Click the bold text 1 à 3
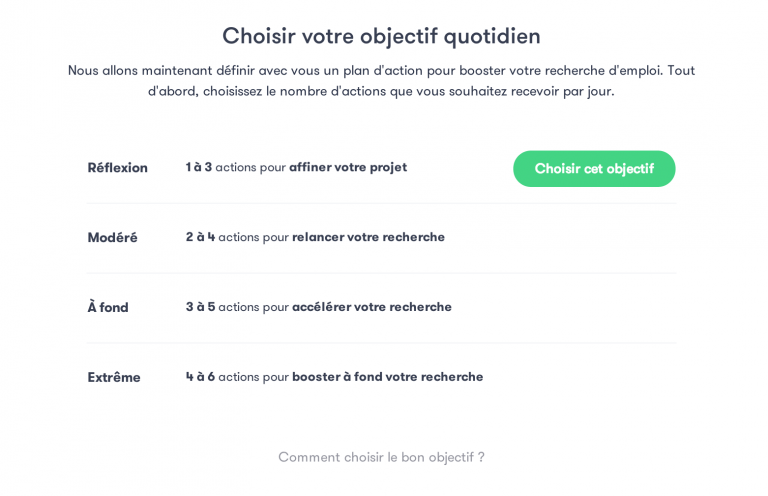Viewport: 768px width, 496px height. 199,167
